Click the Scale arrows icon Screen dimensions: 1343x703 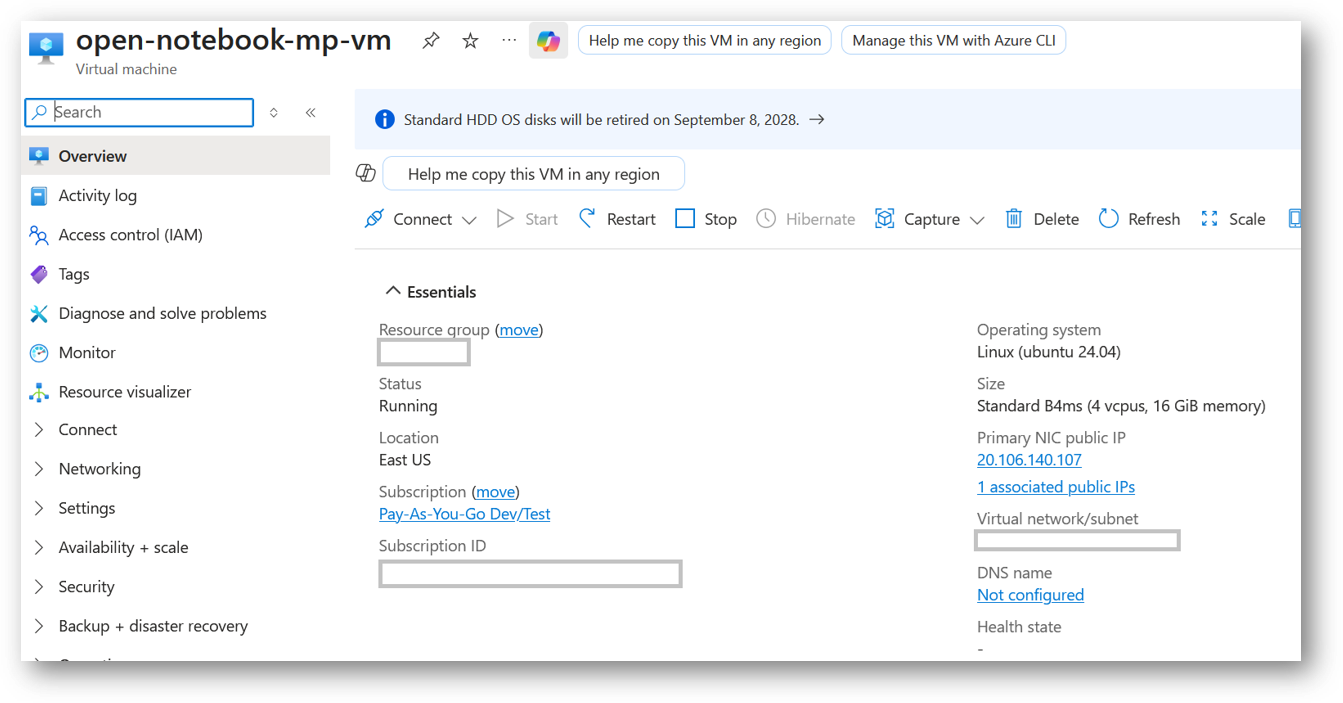click(x=1209, y=219)
